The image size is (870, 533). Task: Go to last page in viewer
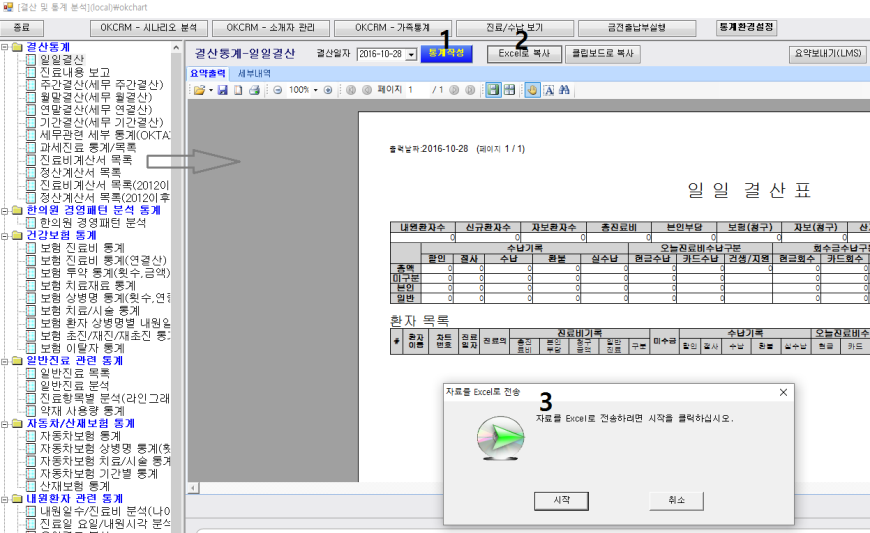(470, 90)
